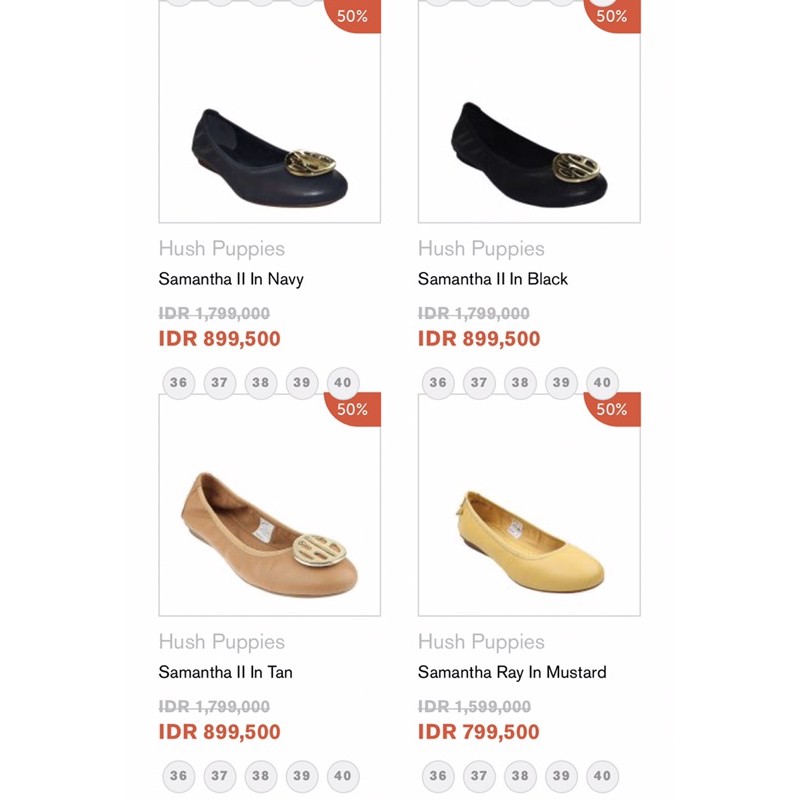The height and width of the screenshot is (800, 800).
Task: Open Hush Puppies brand link above Samantha II In Navy
Action: coord(222,249)
